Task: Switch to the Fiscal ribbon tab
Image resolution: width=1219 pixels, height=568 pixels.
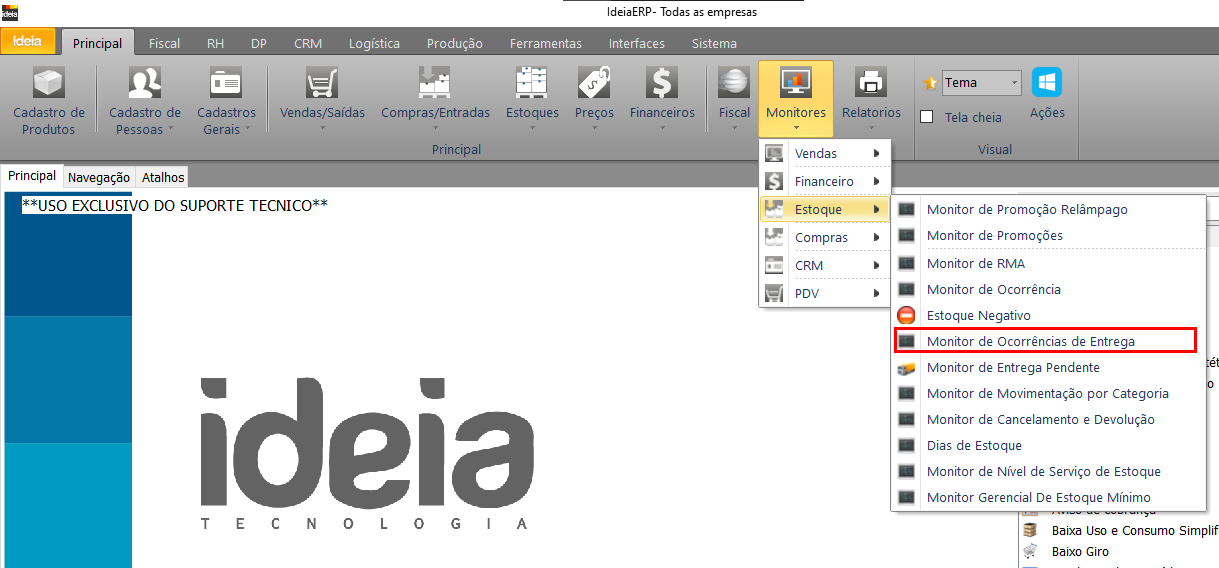Action: [x=164, y=43]
